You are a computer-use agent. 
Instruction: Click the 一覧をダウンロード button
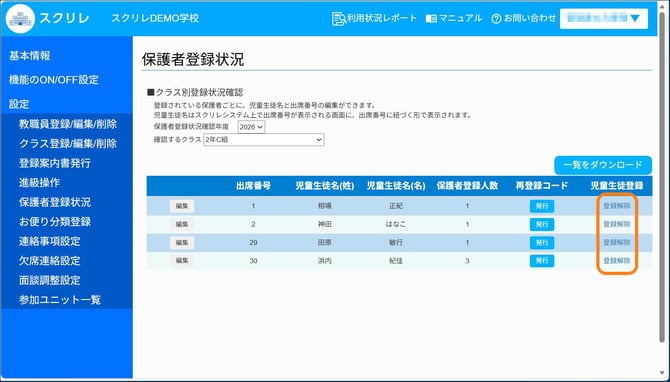point(603,165)
